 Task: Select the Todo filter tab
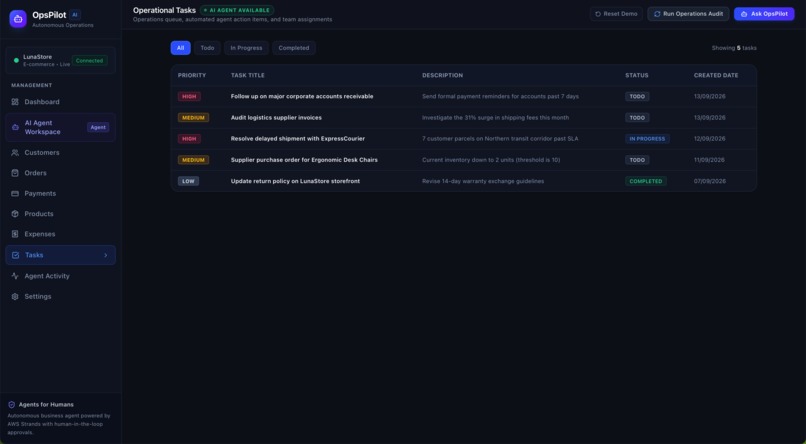[207, 48]
